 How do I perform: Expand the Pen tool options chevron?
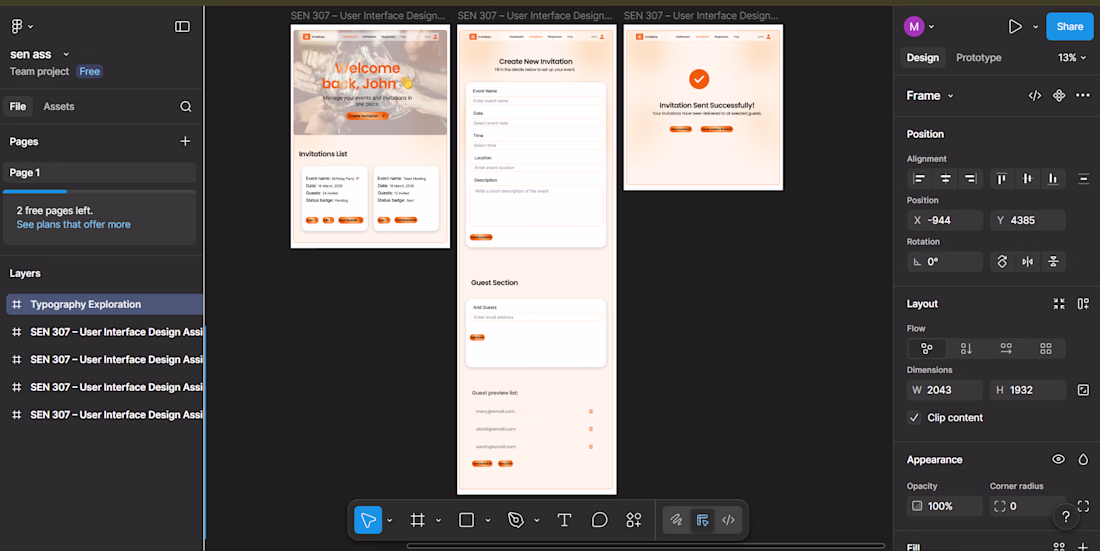(x=537, y=520)
